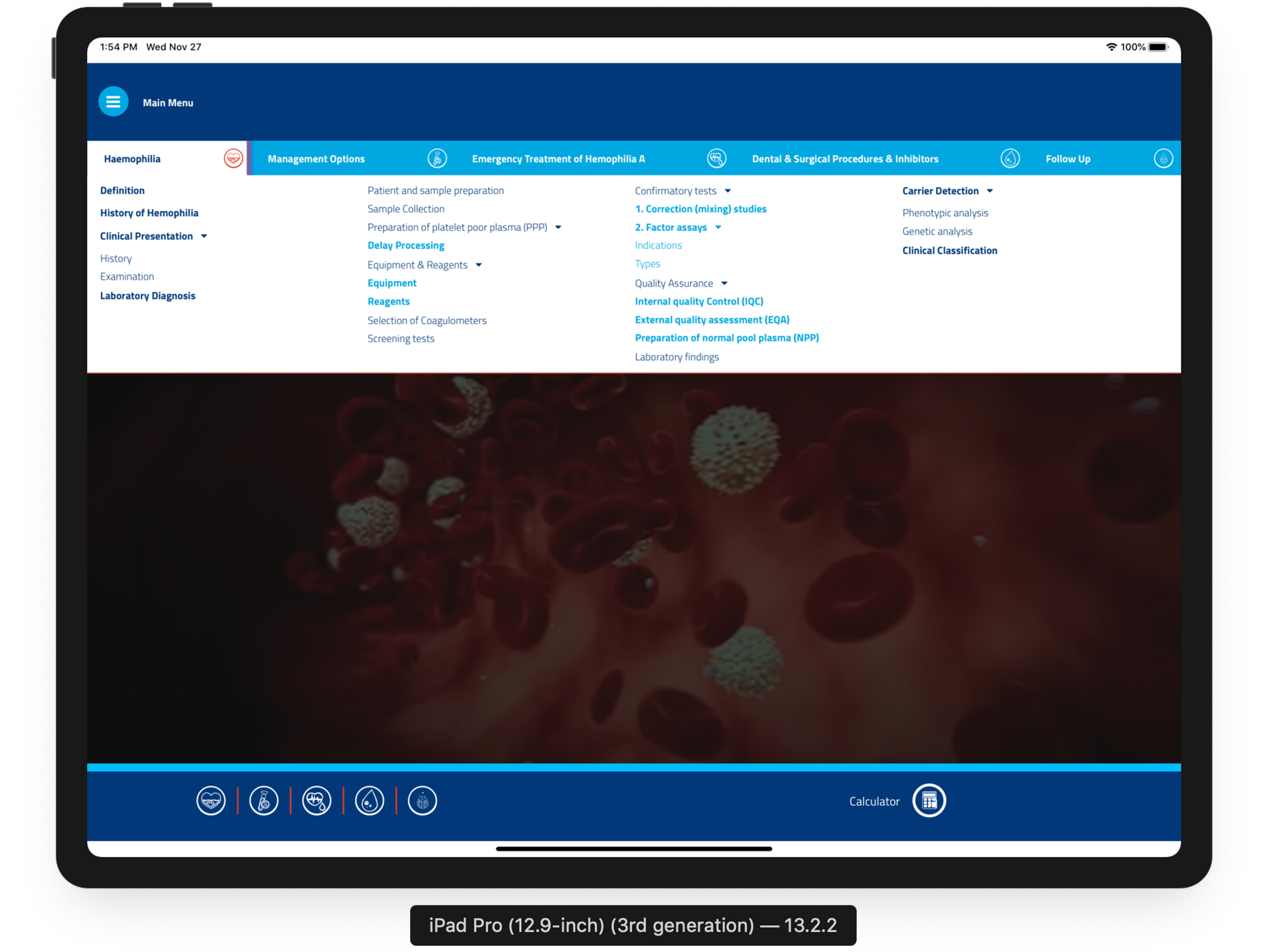
Task: Click the blood cells background image
Action: point(634,569)
